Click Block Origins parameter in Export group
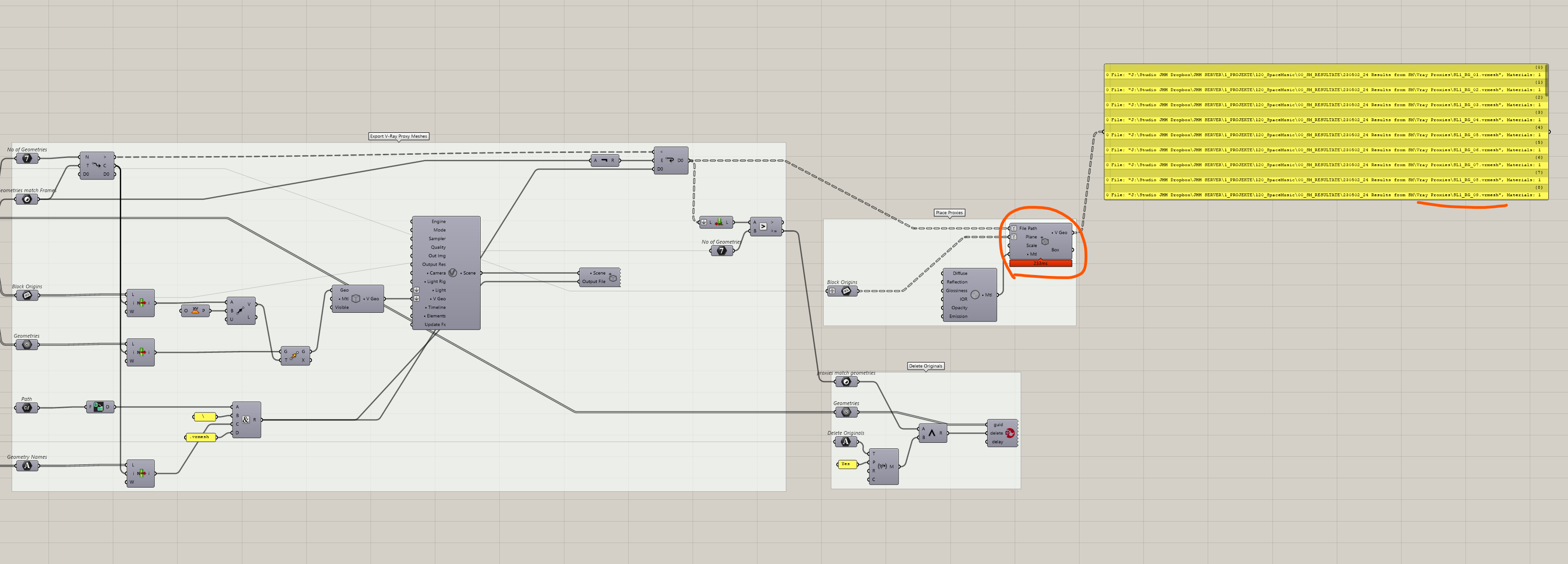The width and height of the screenshot is (1568, 564). point(27,295)
